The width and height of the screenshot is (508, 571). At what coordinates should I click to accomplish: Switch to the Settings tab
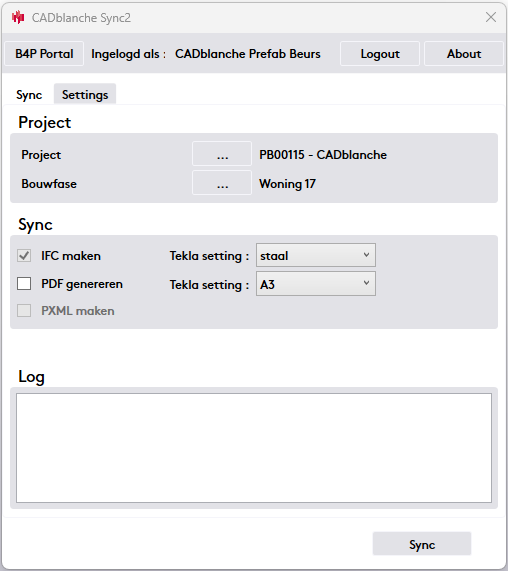coord(85,95)
